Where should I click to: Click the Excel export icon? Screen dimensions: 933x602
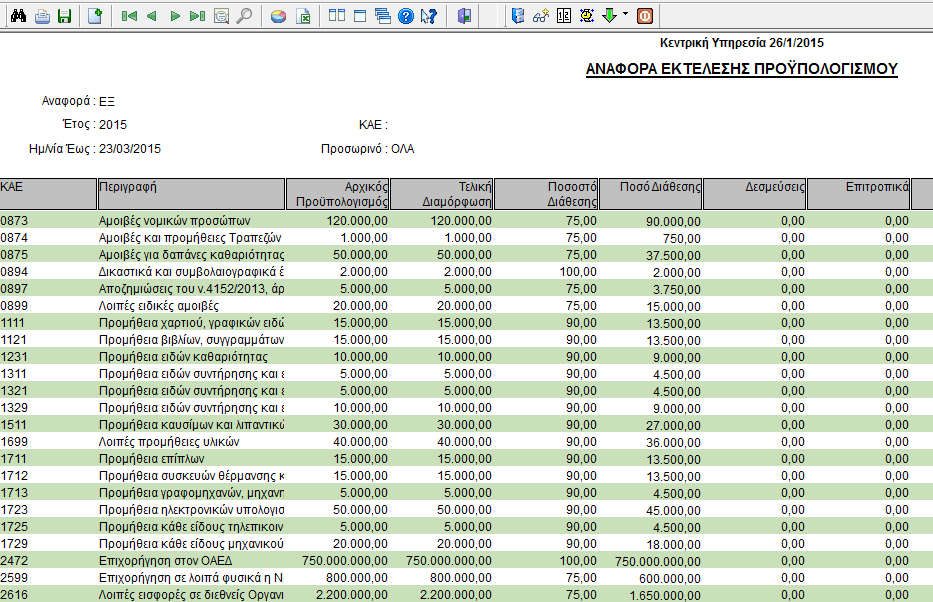303,16
